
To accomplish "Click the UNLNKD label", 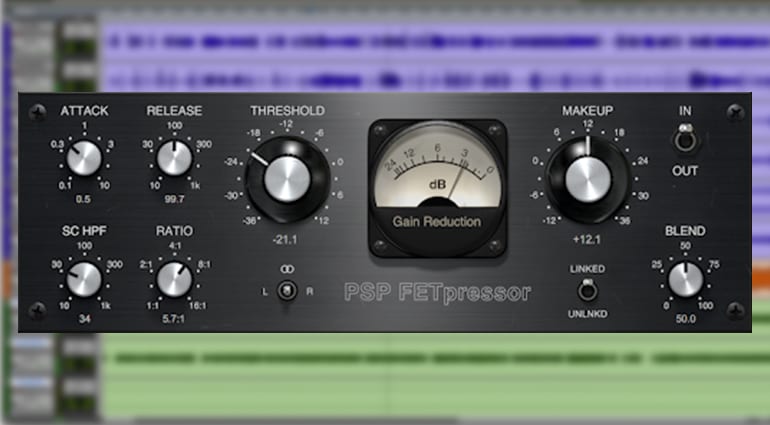I will click(x=587, y=314).
